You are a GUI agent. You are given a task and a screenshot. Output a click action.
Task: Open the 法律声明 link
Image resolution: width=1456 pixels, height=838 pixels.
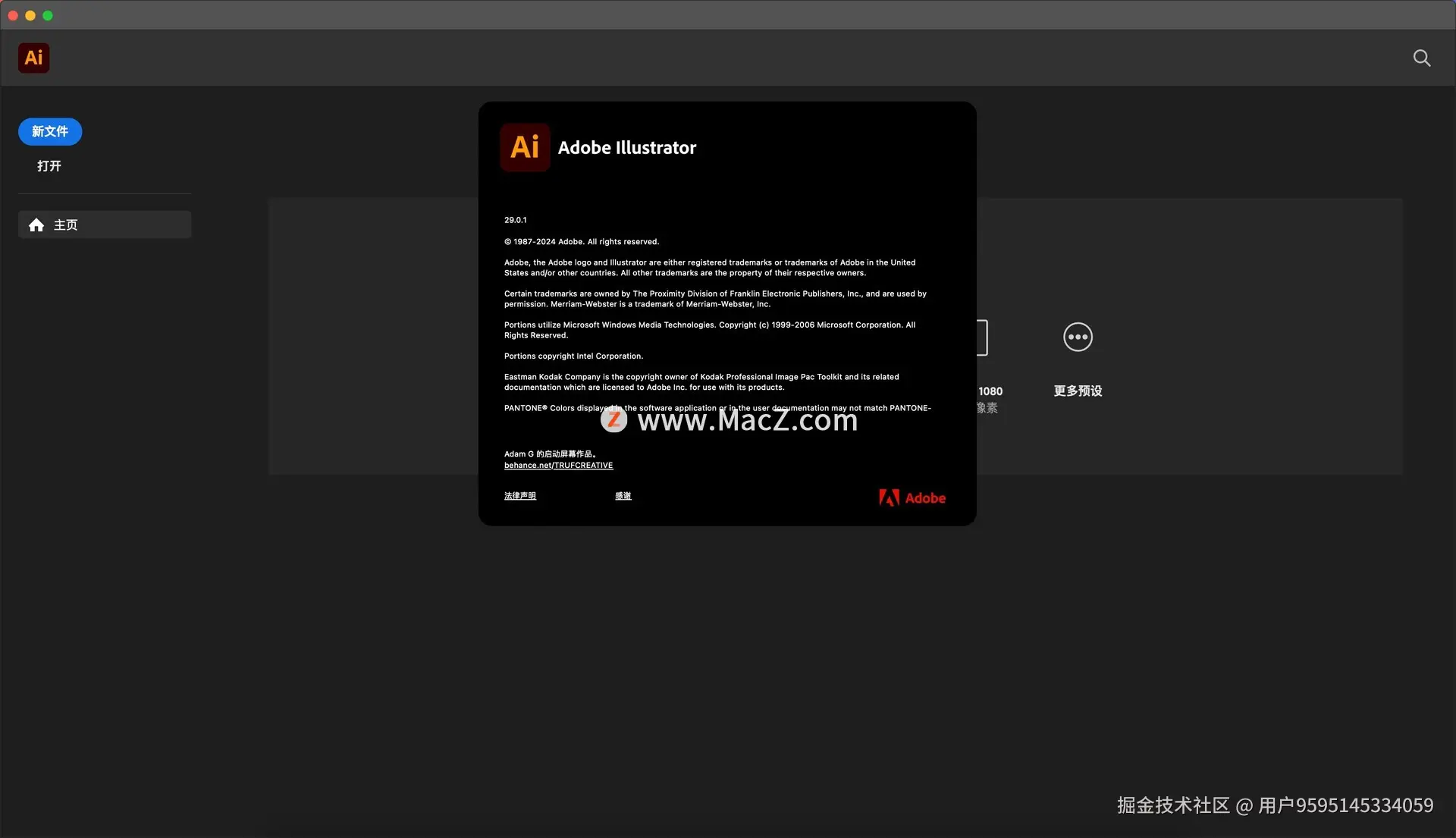click(x=519, y=496)
